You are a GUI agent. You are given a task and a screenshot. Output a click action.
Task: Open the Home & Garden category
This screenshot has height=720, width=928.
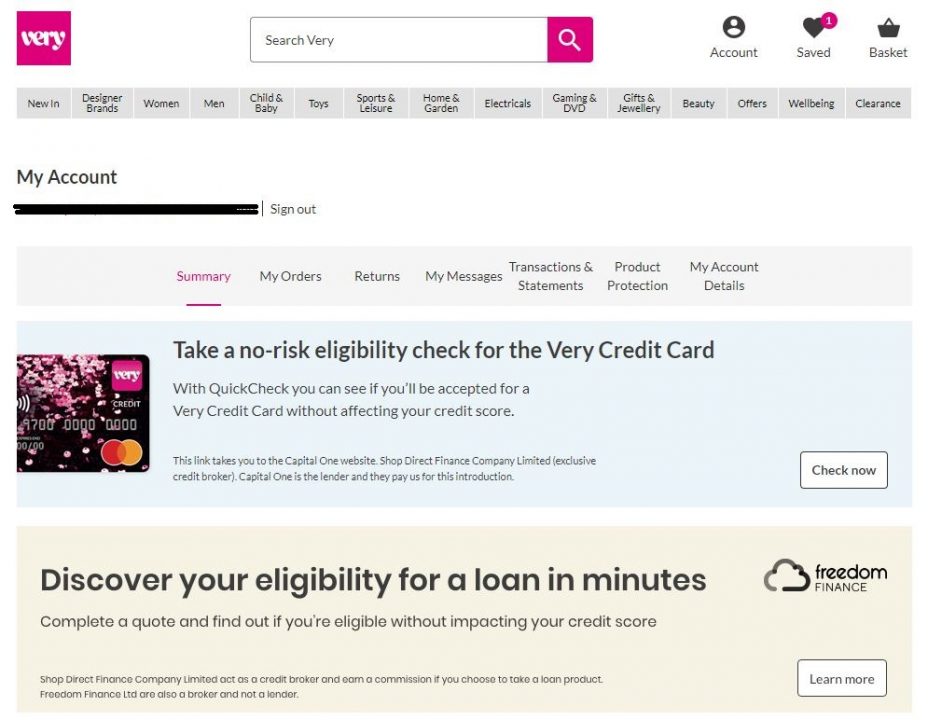441,104
